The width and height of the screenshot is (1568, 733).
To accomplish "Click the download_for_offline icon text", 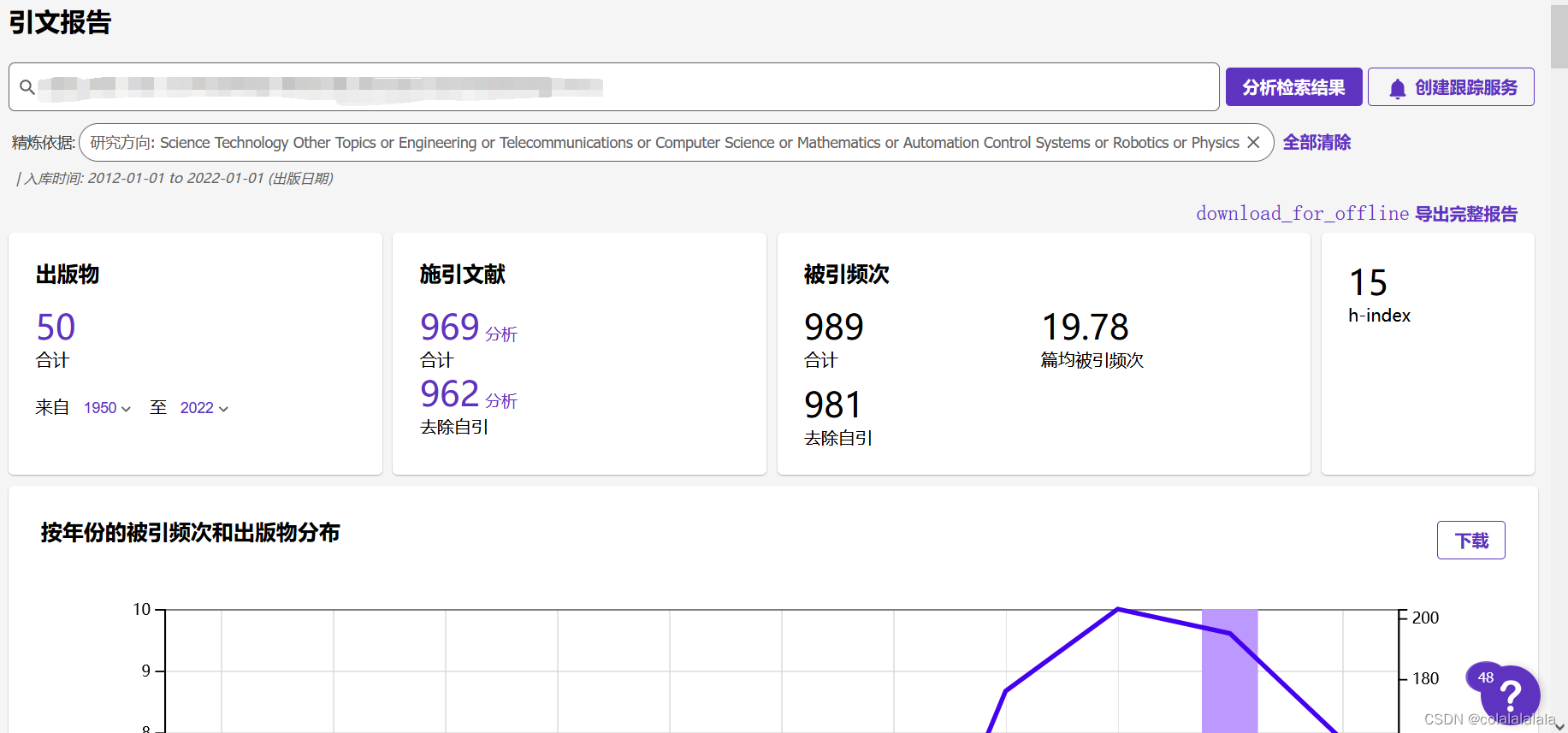I will (1302, 213).
